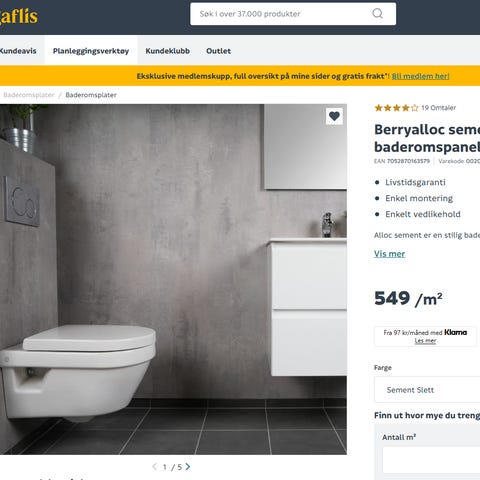
Task: Open the Outlet menu item
Action: click(218, 51)
